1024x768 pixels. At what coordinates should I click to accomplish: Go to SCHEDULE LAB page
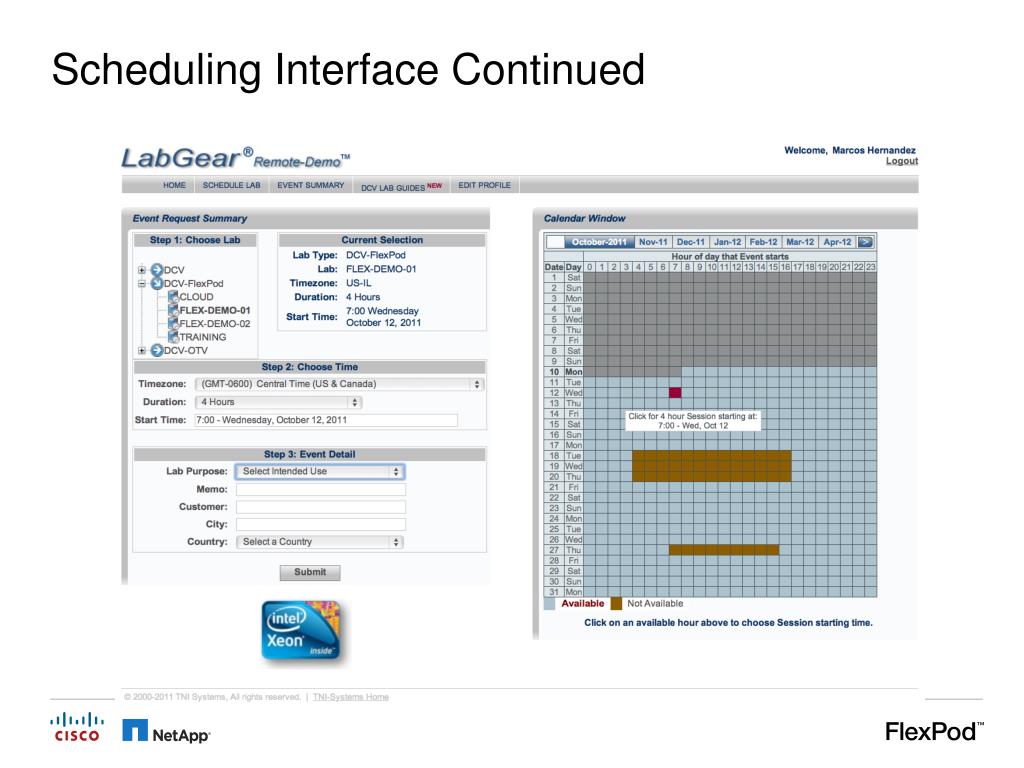tap(231, 185)
